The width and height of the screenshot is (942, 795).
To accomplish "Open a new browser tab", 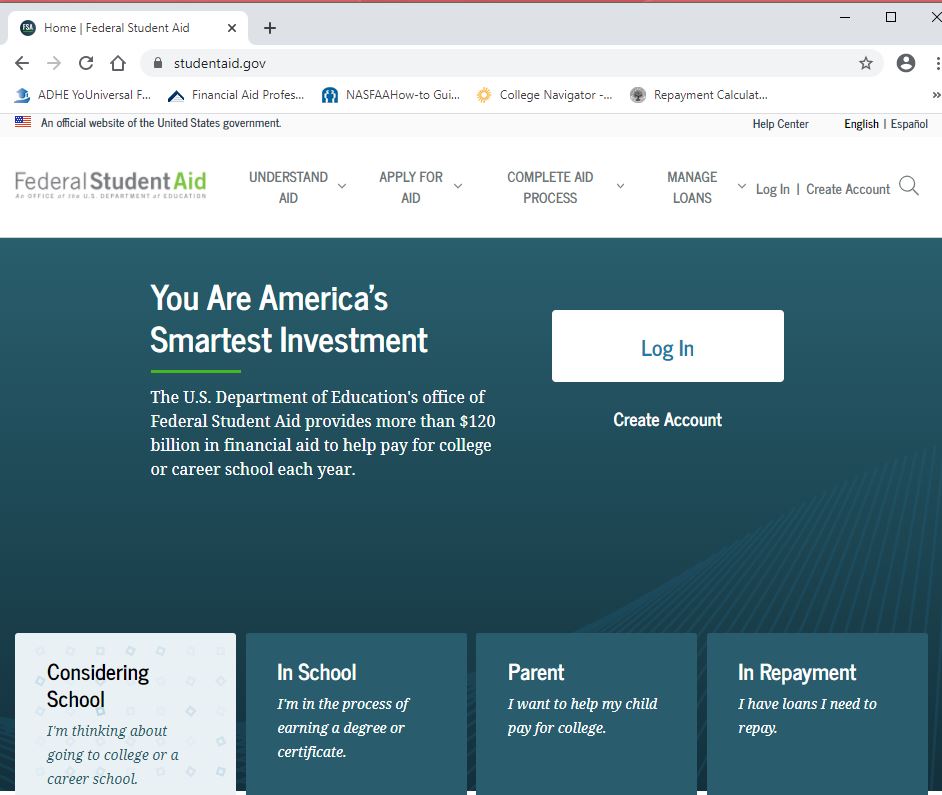I will (269, 27).
